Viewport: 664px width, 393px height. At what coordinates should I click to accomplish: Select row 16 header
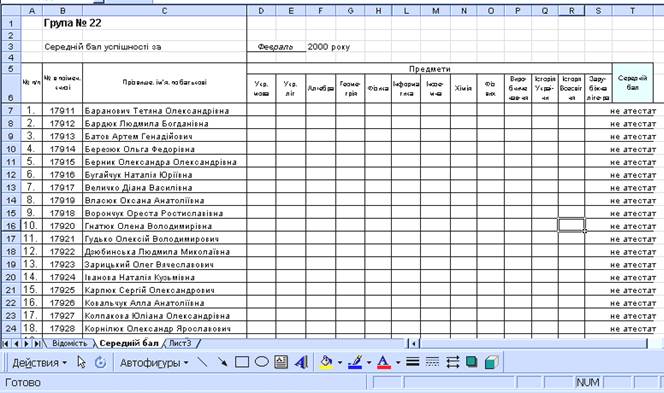point(11,226)
